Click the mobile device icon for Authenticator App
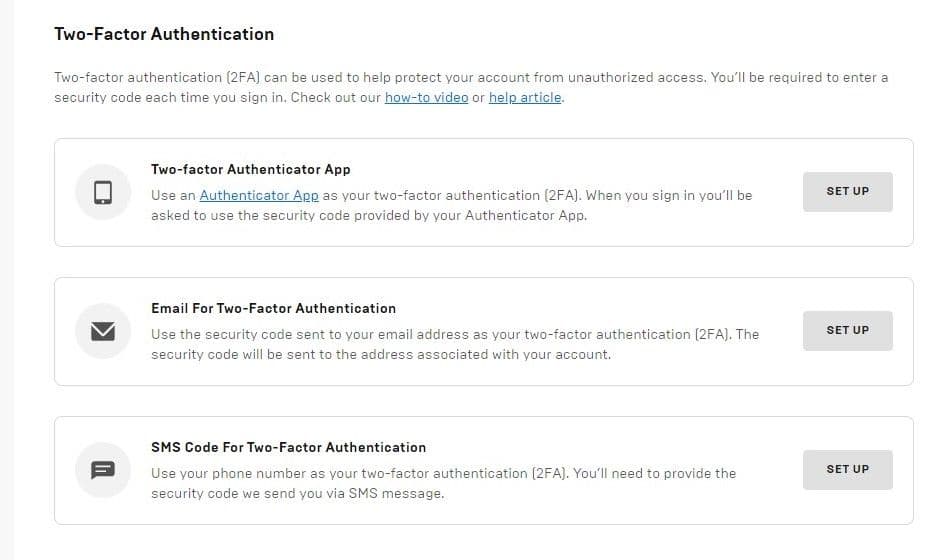The height and width of the screenshot is (560, 950). [103, 192]
